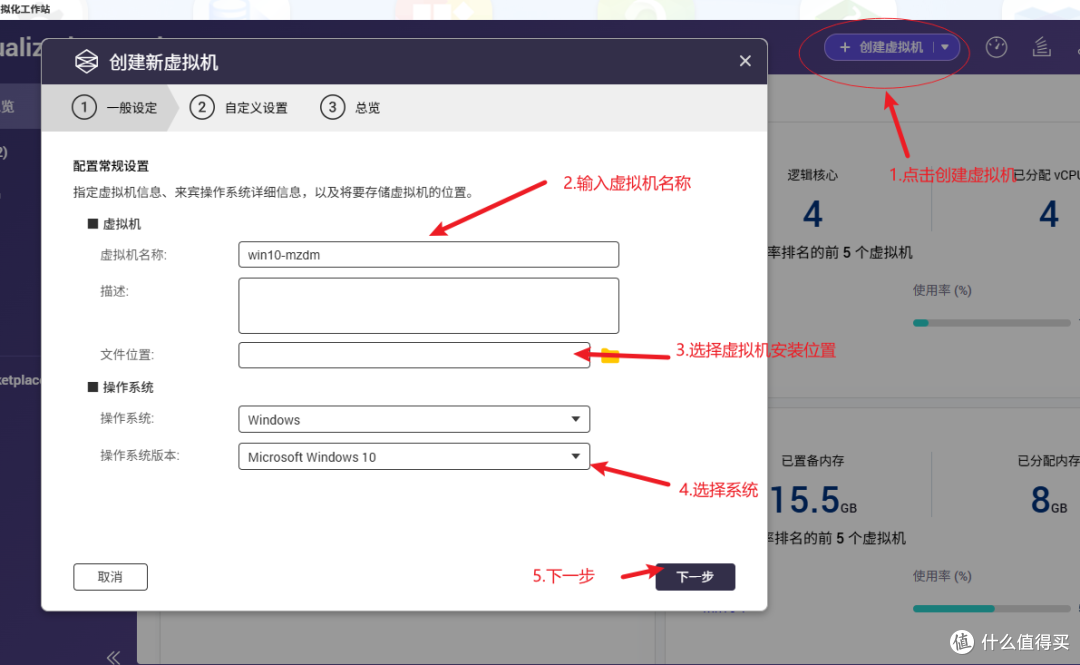Expand the 操作系统版本 Windows 10 dropdown
The image size is (1080, 665).
coord(414,456)
